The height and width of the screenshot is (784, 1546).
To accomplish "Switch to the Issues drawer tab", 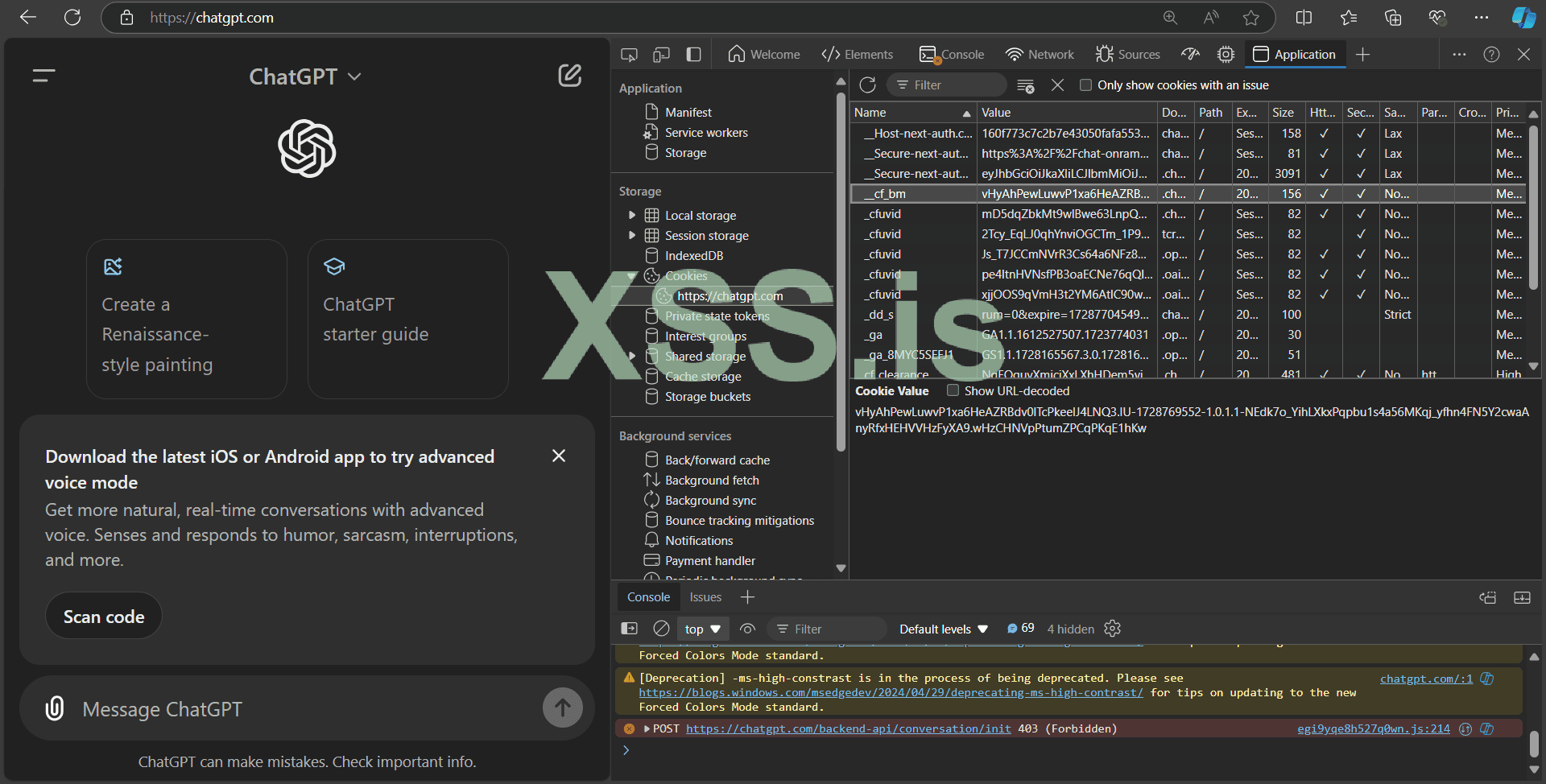I will point(705,597).
